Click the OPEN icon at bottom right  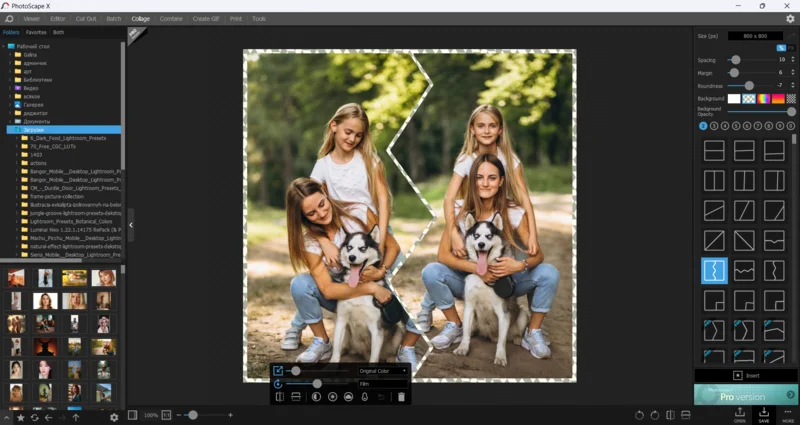coord(740,413)
